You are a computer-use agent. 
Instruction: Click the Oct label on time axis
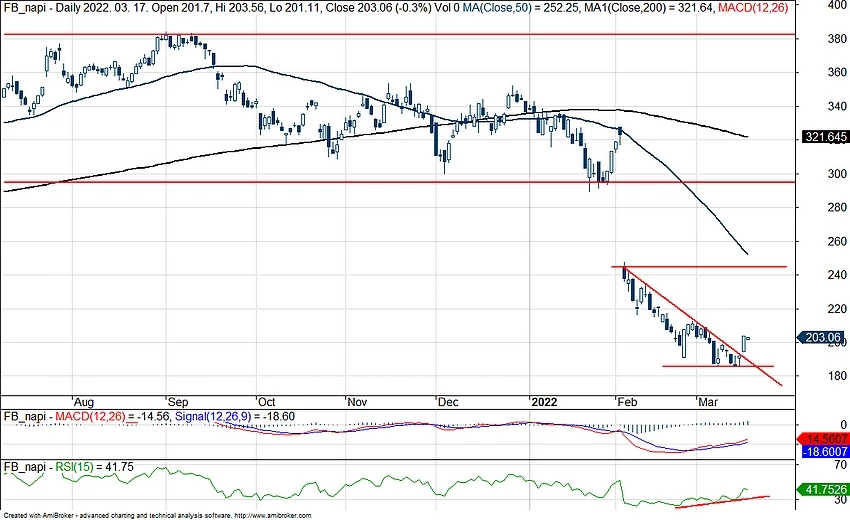(x=266, y=402)
